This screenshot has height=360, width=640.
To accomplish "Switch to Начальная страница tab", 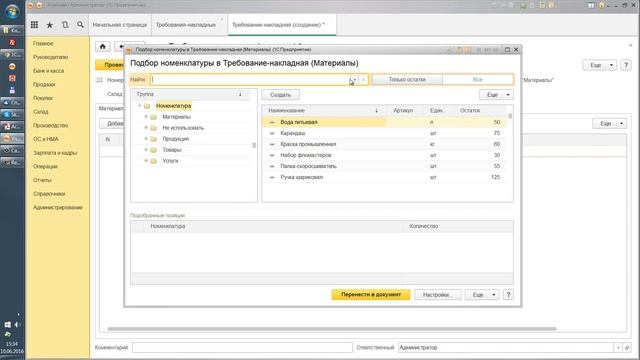I will [x=120, y=25].
